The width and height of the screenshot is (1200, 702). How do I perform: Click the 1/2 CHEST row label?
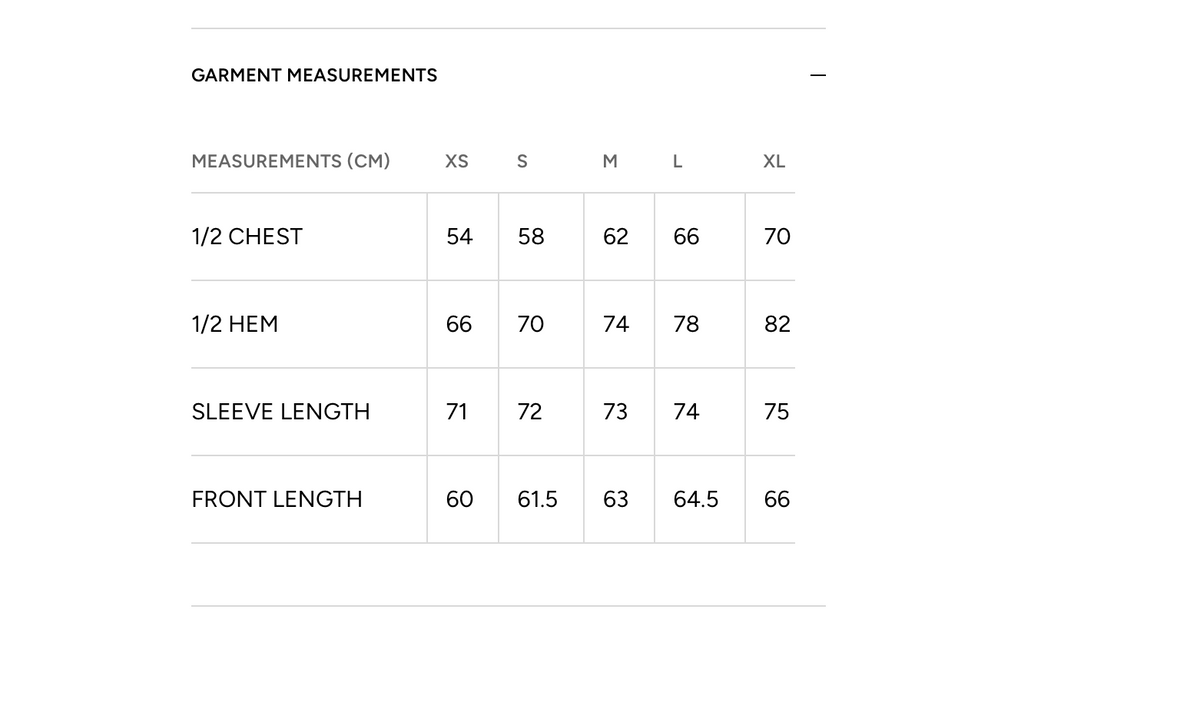[247, 237]
